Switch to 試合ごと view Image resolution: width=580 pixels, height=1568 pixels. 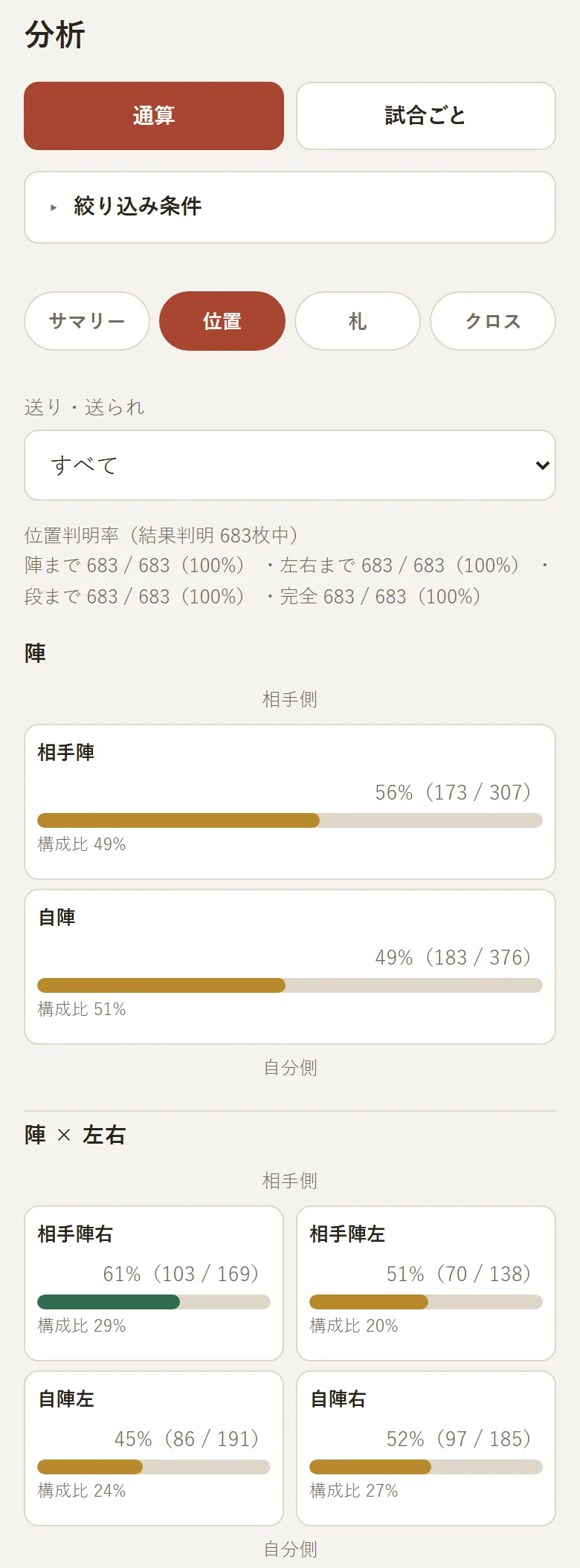pyautogui.click(x=426, y=116)
